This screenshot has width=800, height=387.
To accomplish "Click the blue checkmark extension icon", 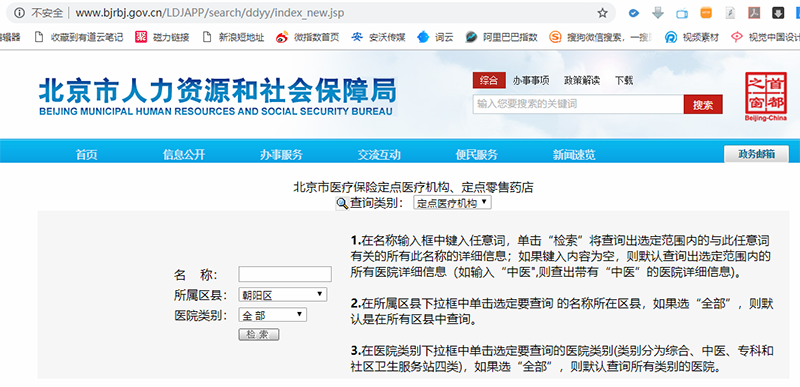I will [x=634, y=13].
